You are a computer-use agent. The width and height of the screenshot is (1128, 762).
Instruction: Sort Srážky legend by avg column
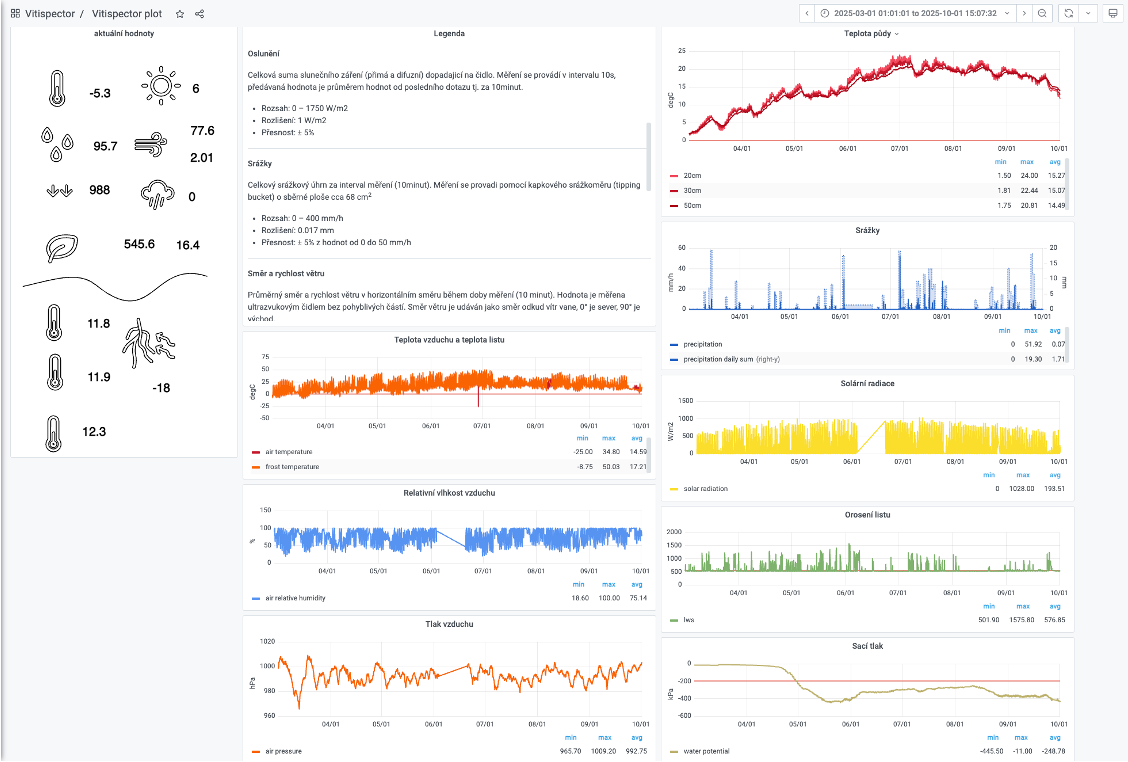coord(1055,330)
